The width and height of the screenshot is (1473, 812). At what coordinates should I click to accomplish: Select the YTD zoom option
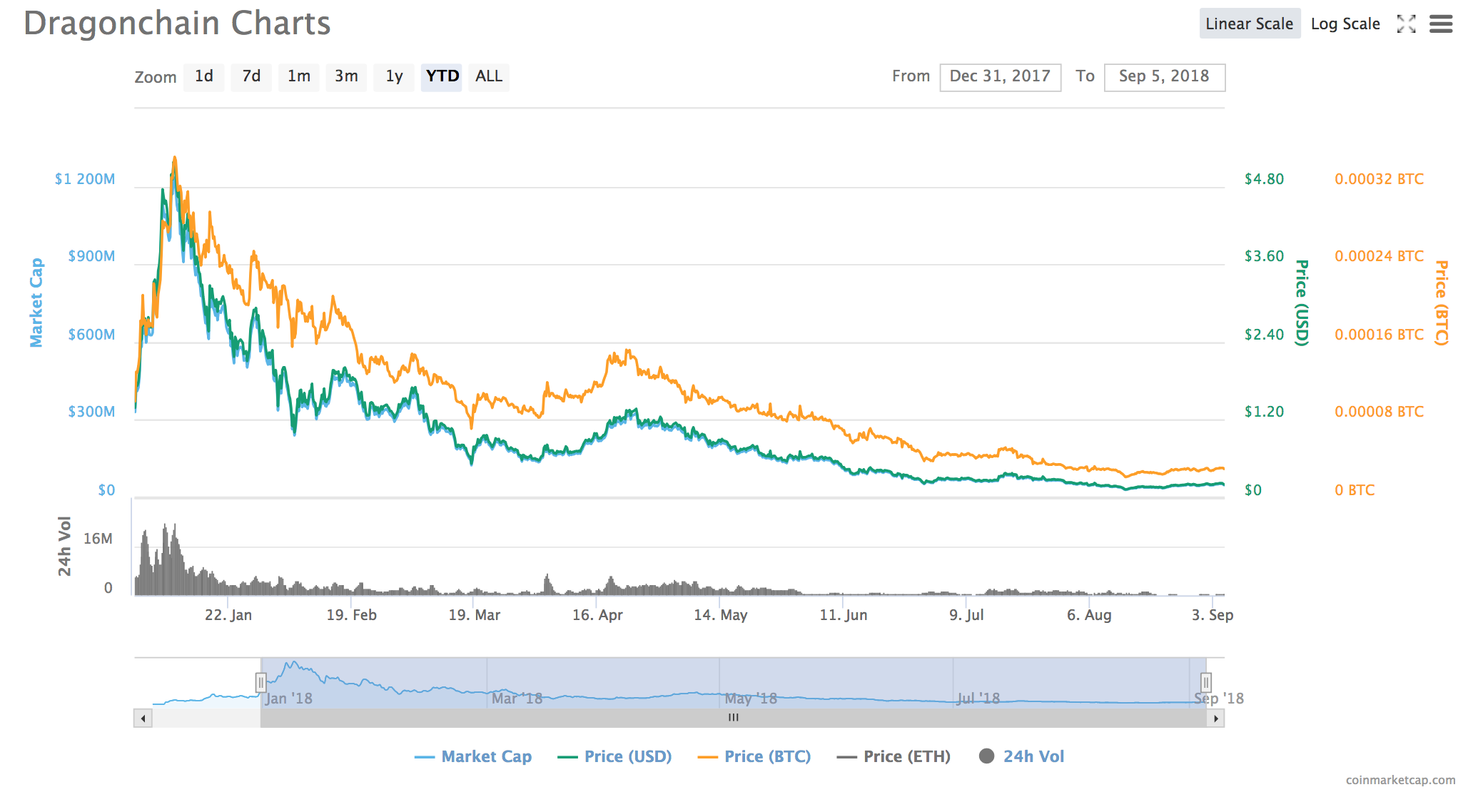[x=442, y=76]
